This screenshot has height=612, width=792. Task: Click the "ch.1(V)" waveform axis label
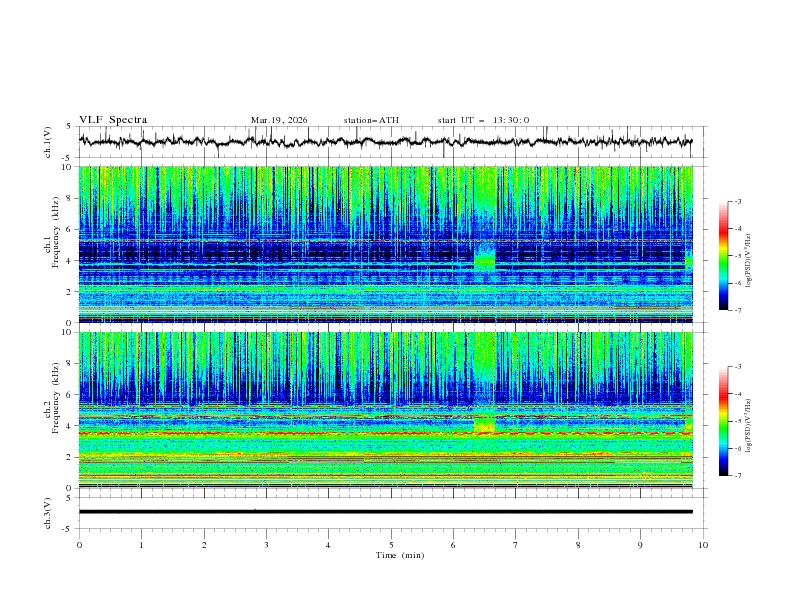point(48,142)
